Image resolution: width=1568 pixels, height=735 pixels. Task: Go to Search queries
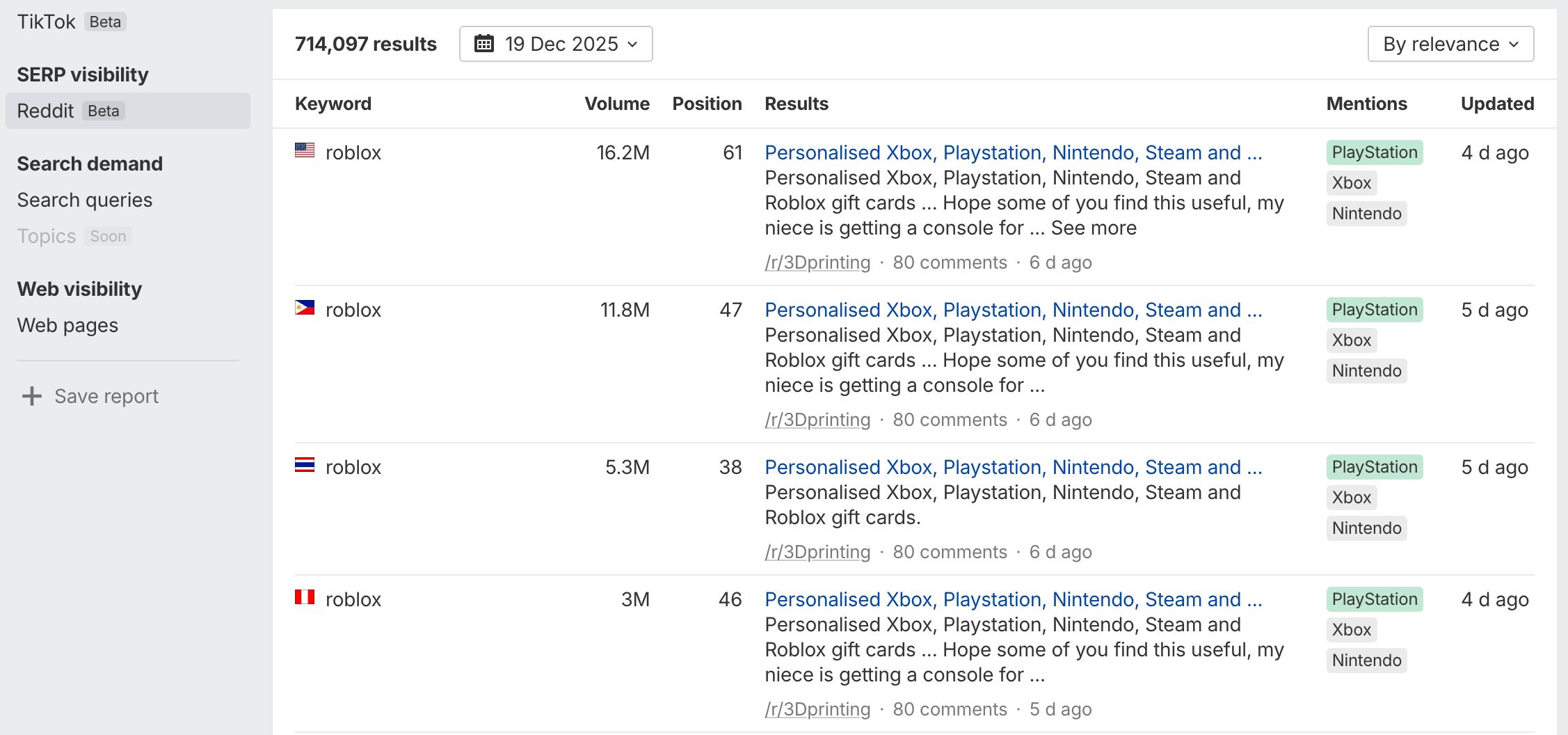85,200
